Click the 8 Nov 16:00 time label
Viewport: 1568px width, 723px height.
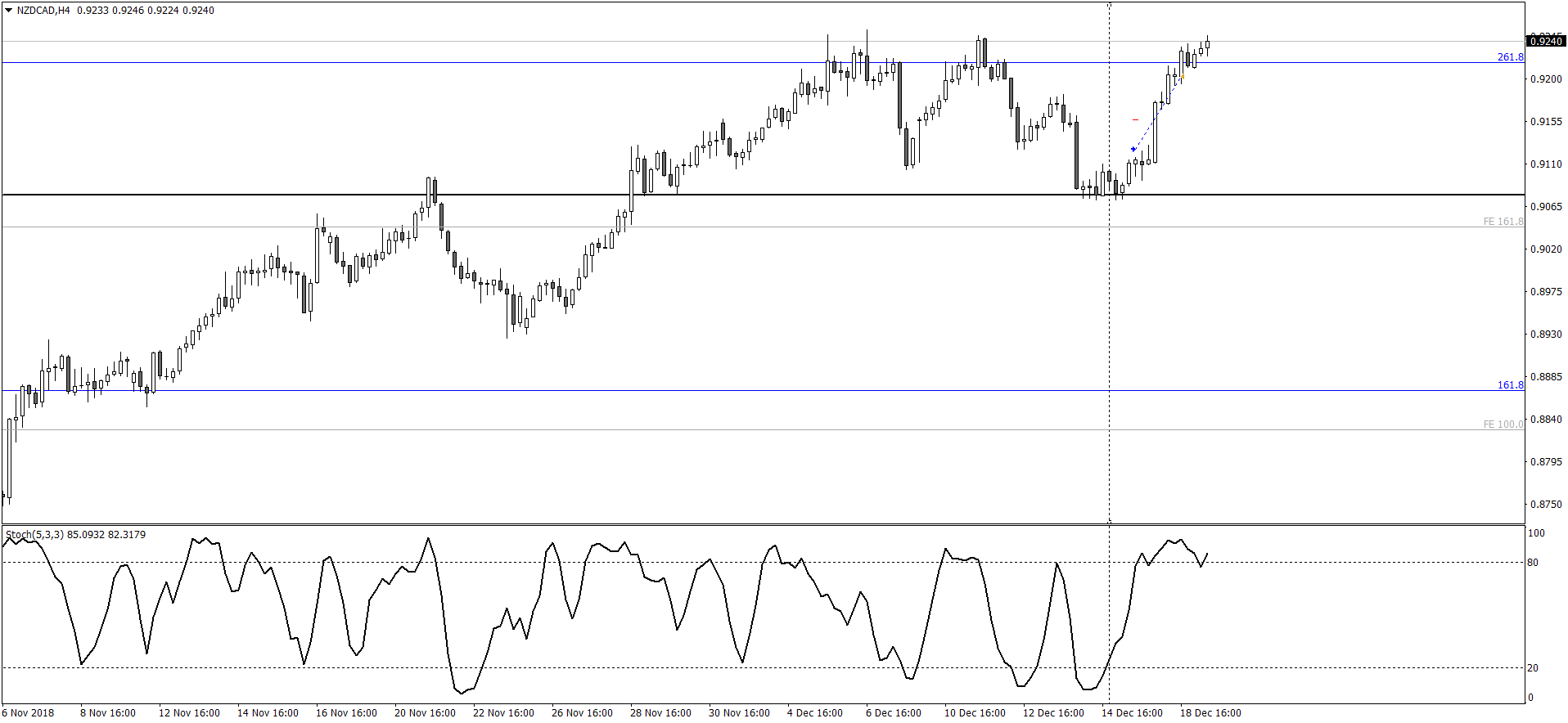point(108,713)
